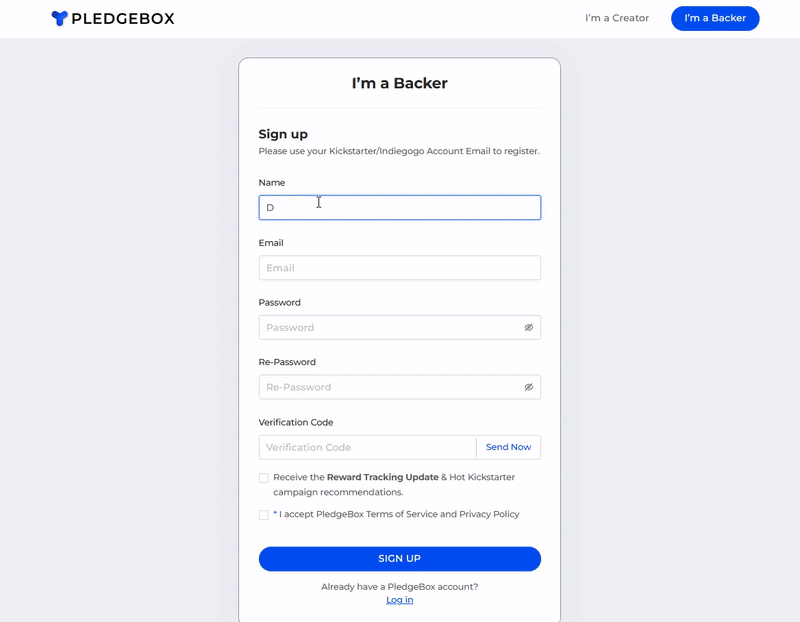Follow the Log in link
Viewport: 800px width, 622px height.
pos(399,600)
